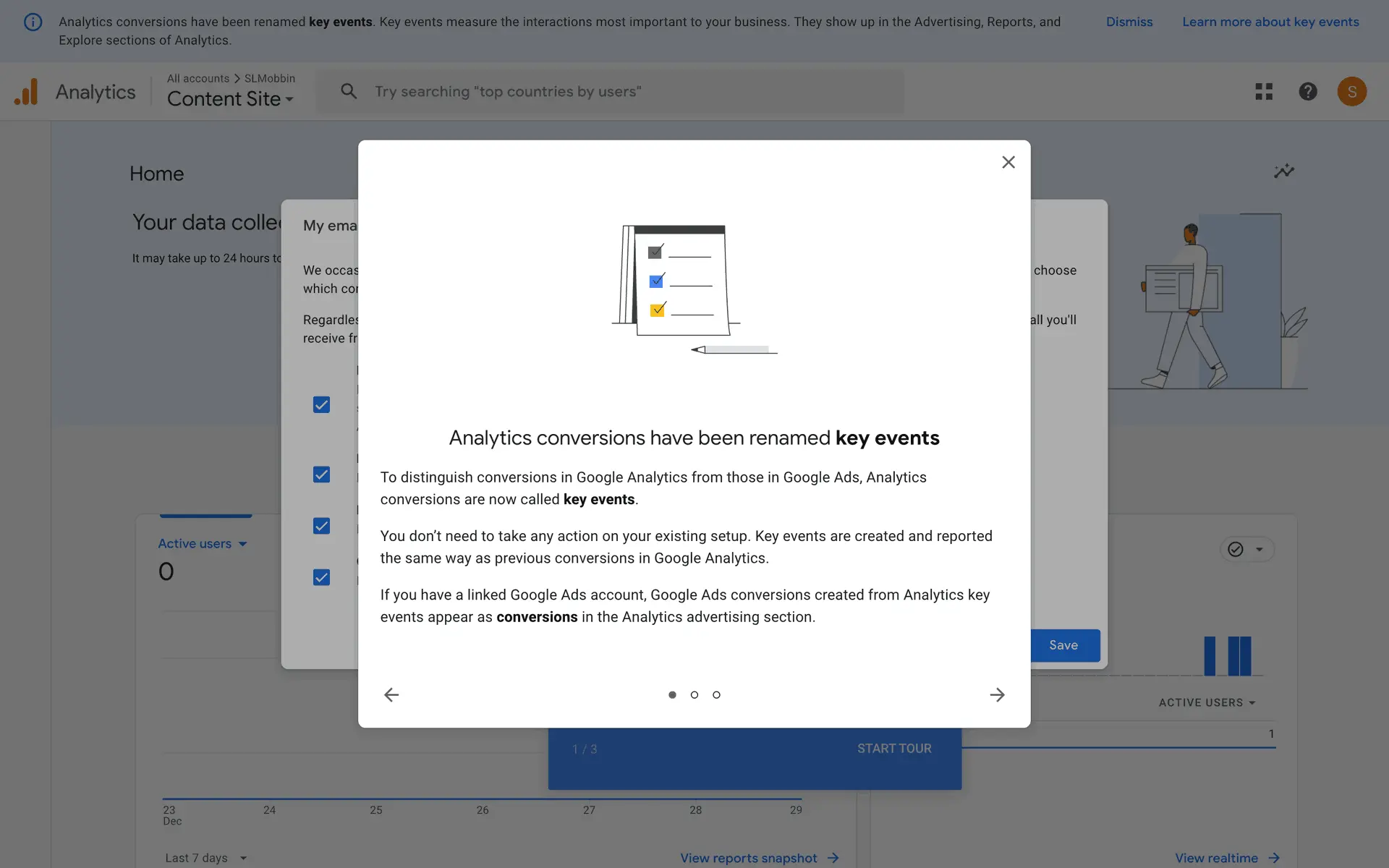Open the orange S account avatar
The image size is (1389, 868).
pyautogui.click(x=1351, y=92)
